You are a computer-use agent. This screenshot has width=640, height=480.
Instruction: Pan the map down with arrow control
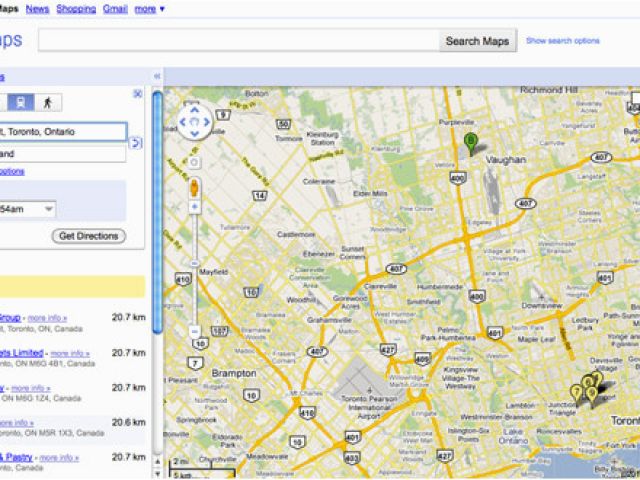(195, 133)
